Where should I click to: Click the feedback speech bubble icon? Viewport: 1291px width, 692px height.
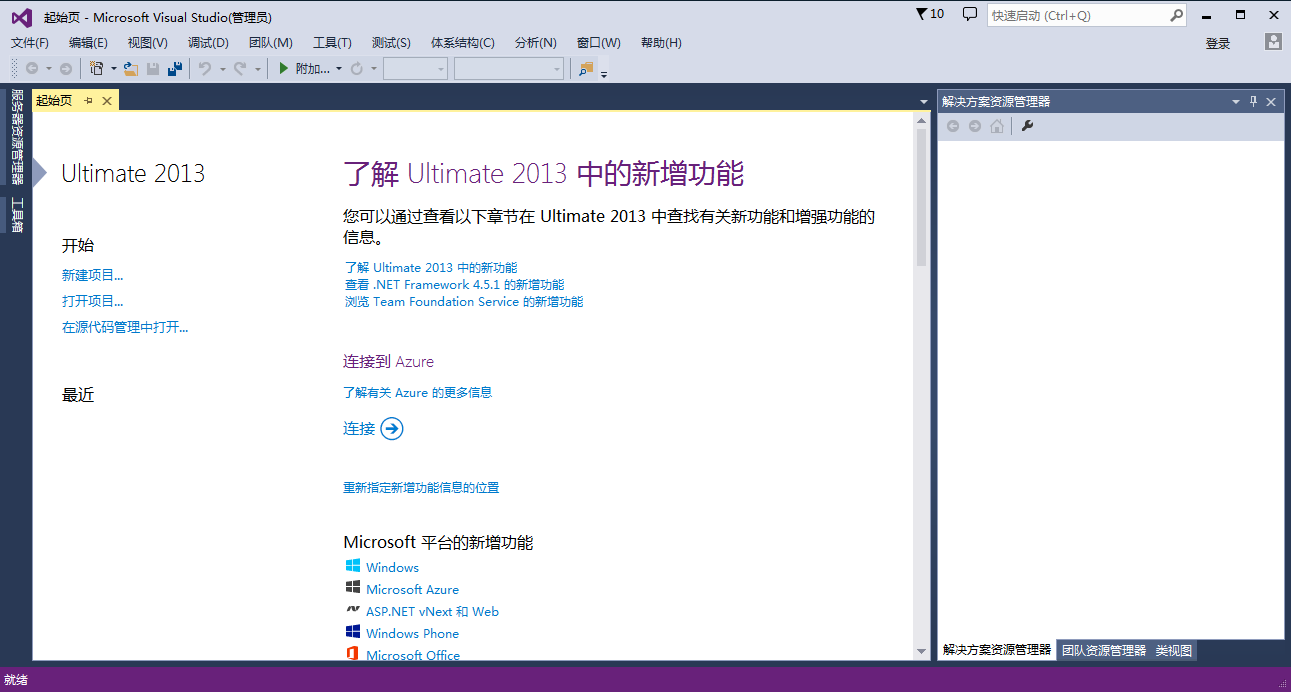969,14
